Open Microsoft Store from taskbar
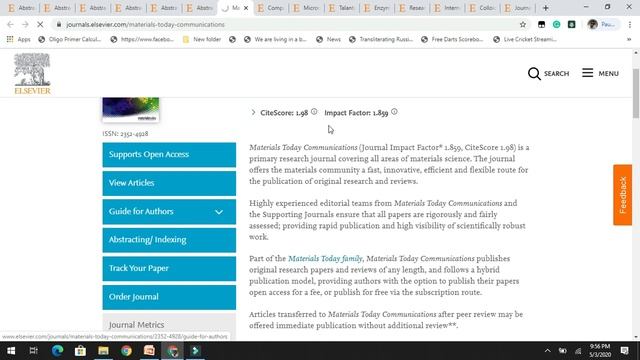 tap(80, 351)
